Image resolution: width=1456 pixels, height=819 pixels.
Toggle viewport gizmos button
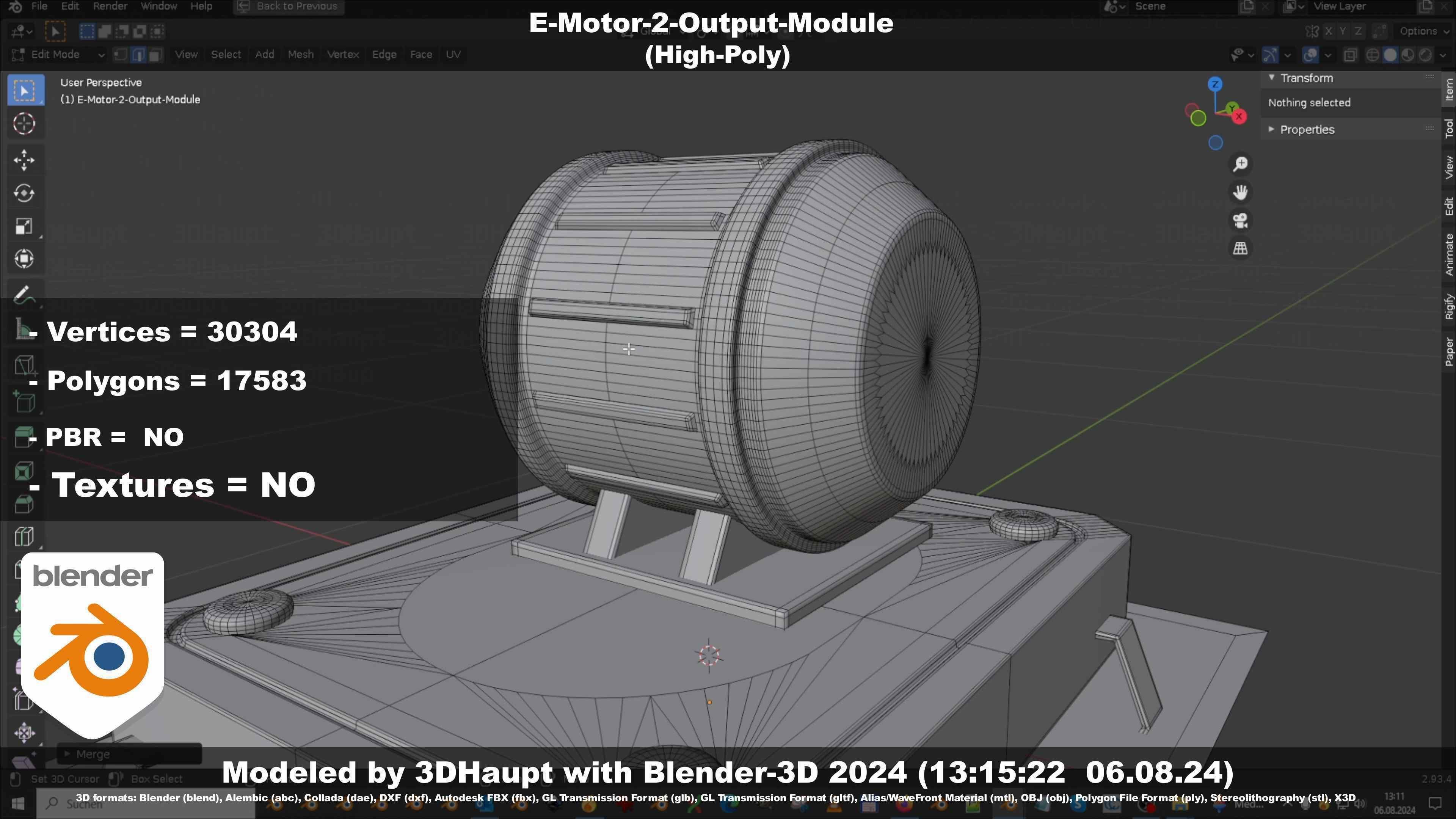click(x=1270, y=55)
